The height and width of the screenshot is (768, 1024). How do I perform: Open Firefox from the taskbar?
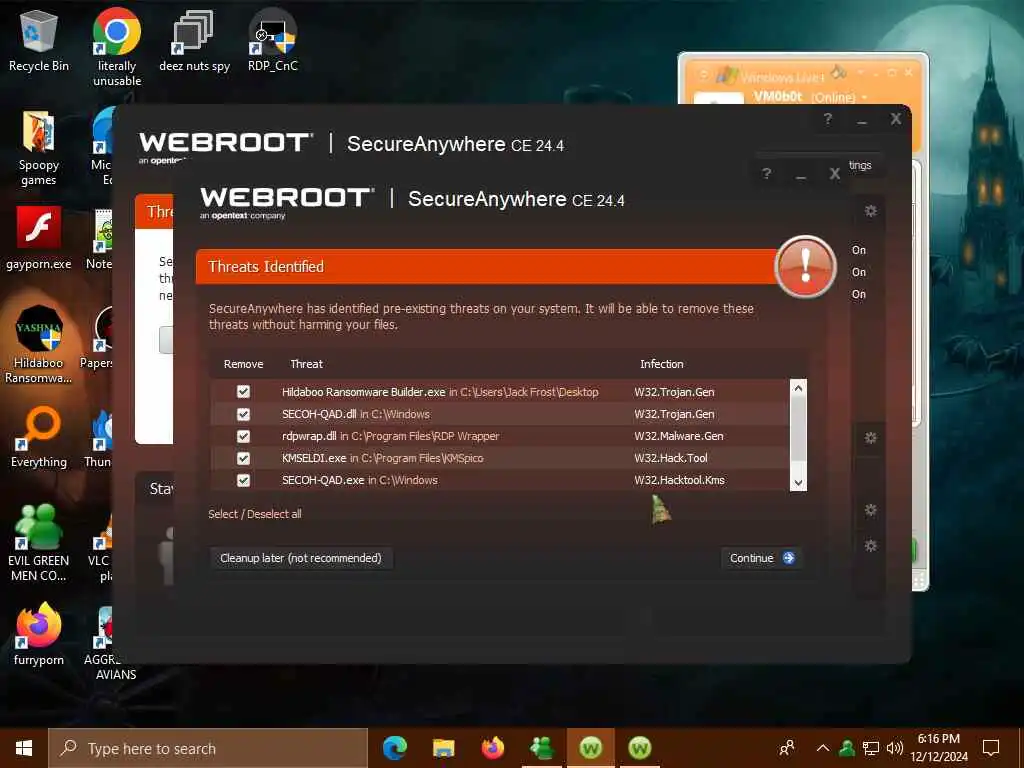click(492, 748)
